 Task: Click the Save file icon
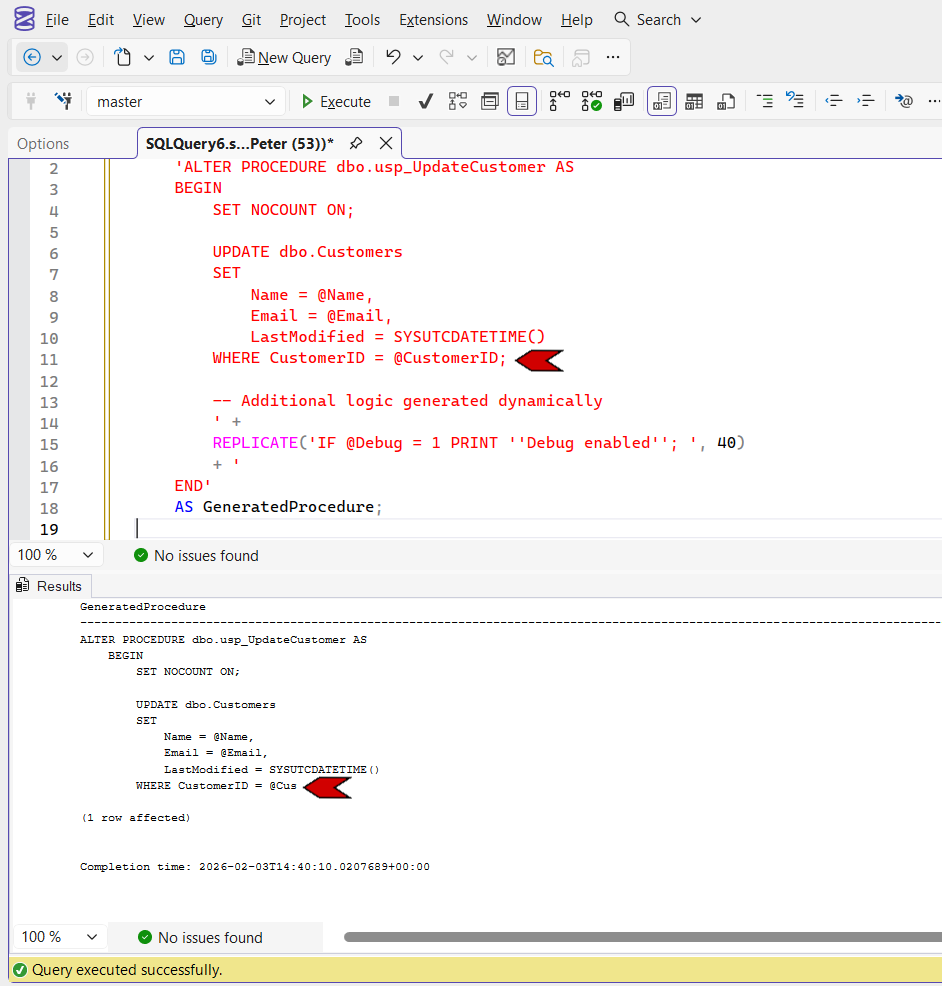[x=177, y=57]
